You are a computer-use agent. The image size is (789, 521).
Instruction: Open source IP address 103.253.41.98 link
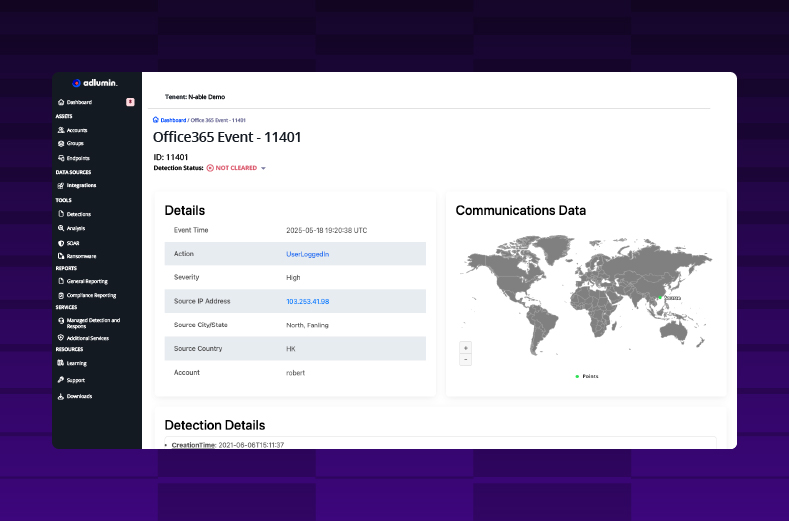(307, 301)
